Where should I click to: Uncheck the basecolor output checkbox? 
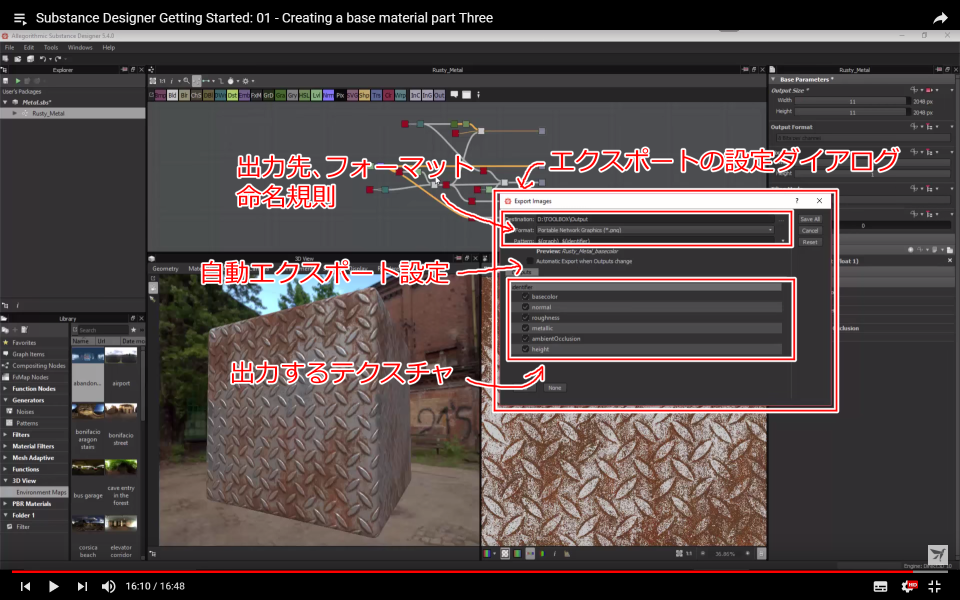[x=525, y=296]
